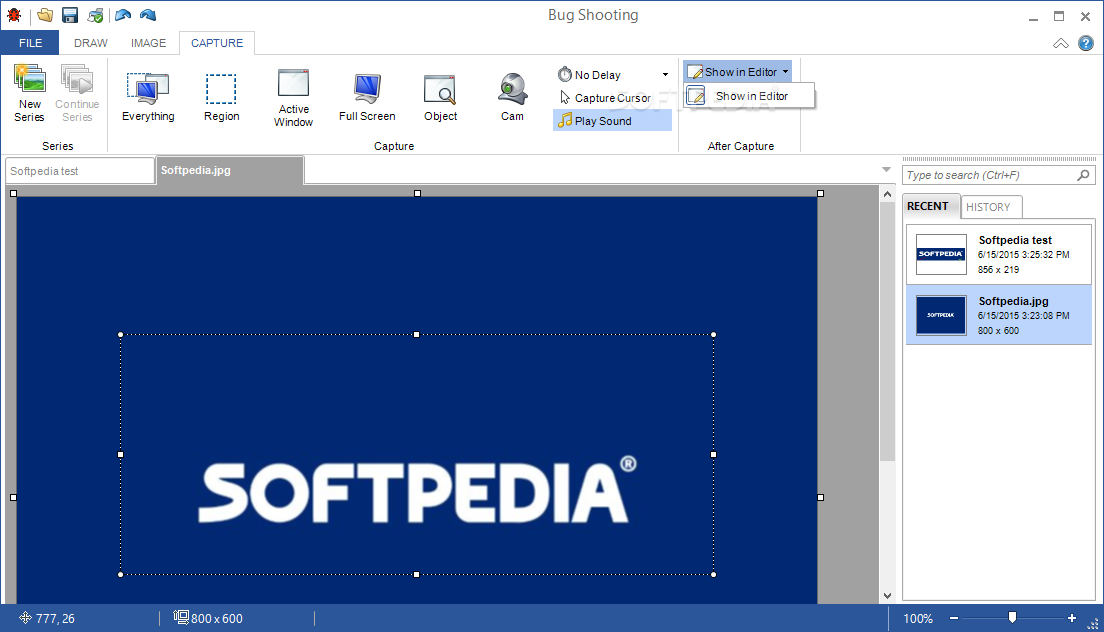Redo with the right blue arrow icon

(x=148, y=15)
